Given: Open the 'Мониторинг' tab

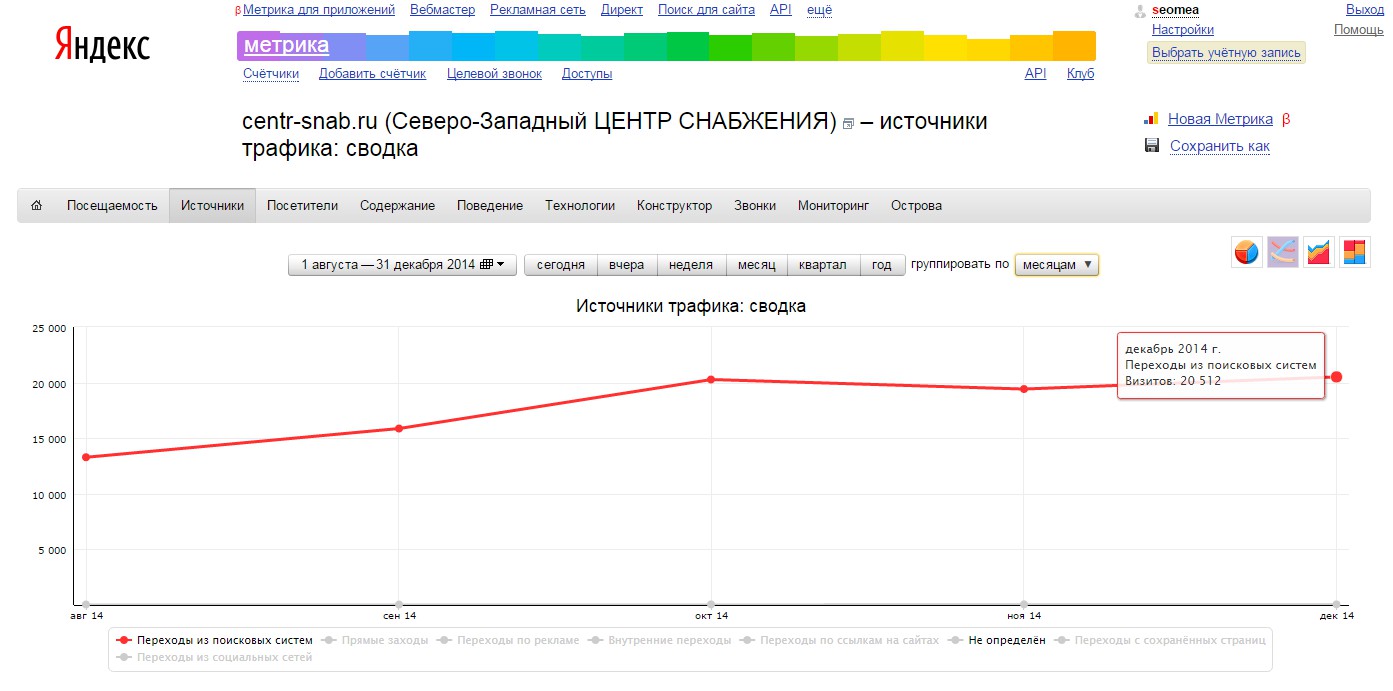Looking at the screenshot, I should (833, 206).
